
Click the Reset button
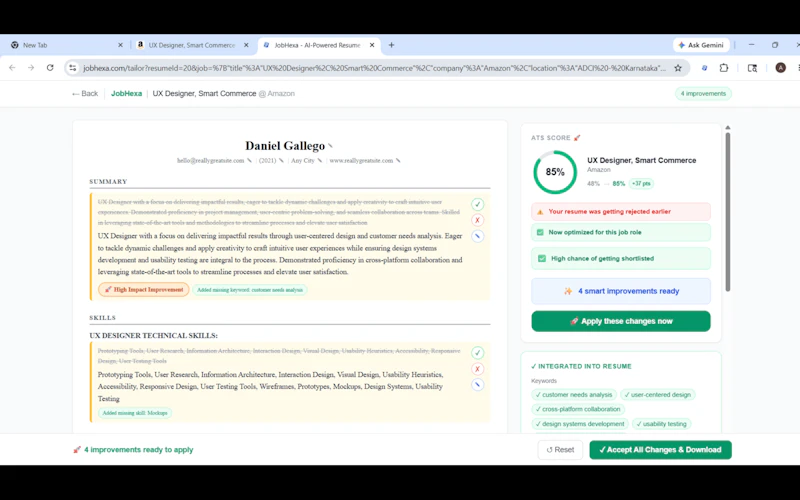[560, 449]
